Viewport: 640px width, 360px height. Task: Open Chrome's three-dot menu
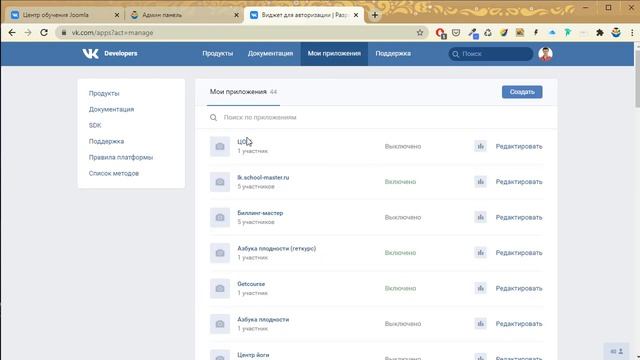coord(632,33)
